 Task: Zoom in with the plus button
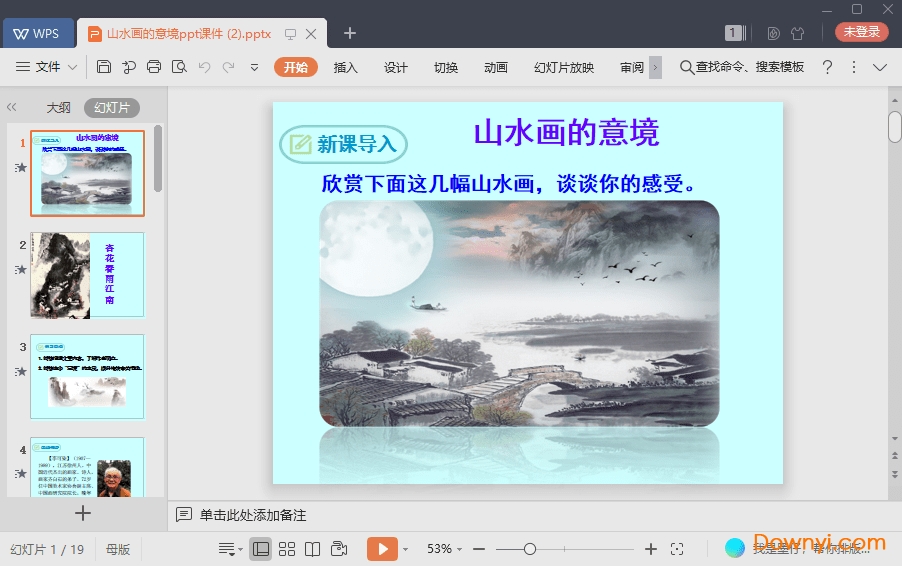pyautogui.click(x=651, y=549)
